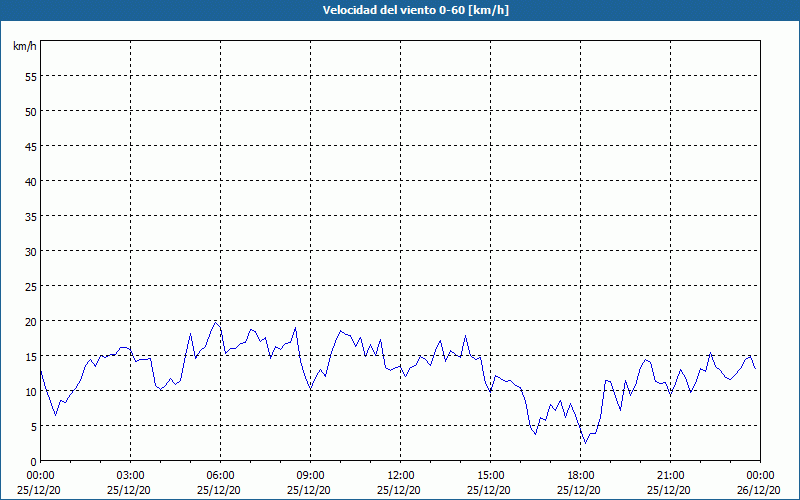This screenshot has width=800, height=500.
Task: Click the 26/12/20 date label
Action: tap(759, 490)
